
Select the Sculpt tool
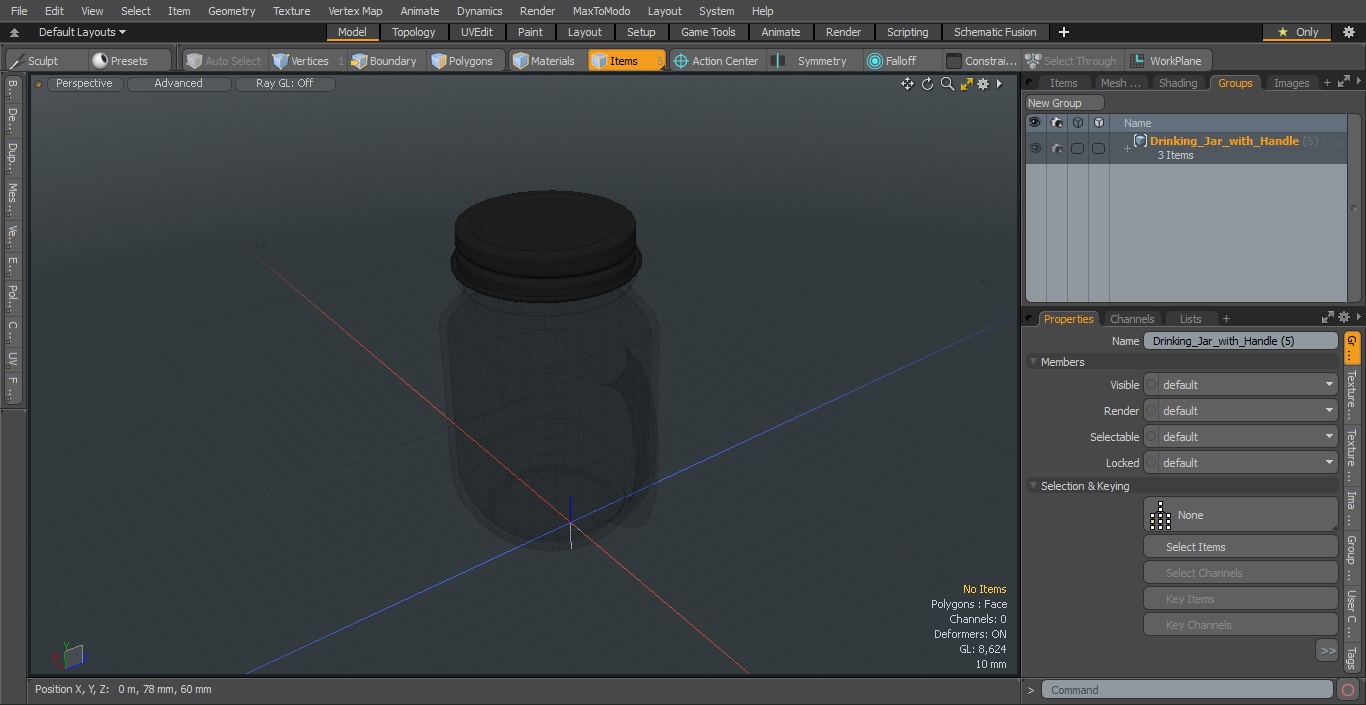43,61
